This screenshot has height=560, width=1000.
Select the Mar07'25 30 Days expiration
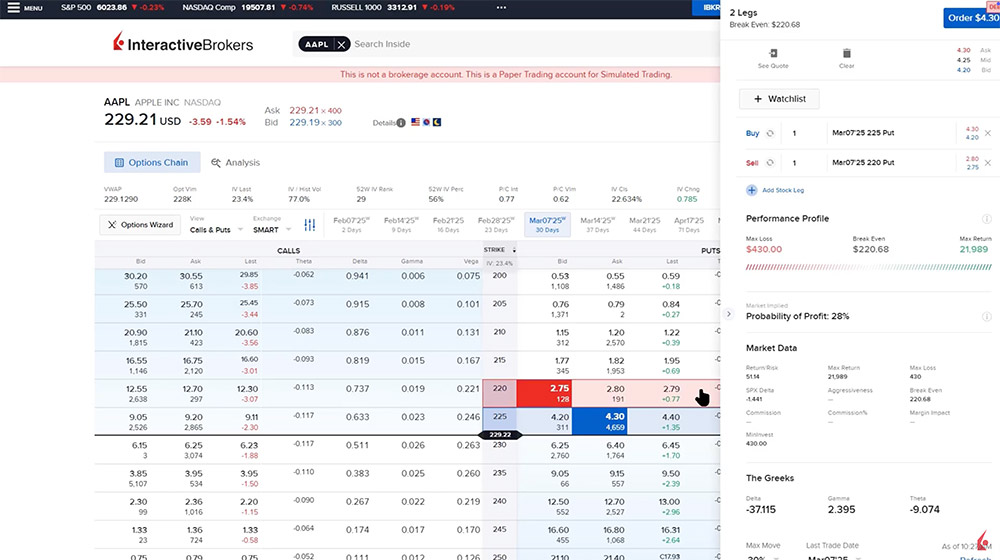(x=547, y=225)
